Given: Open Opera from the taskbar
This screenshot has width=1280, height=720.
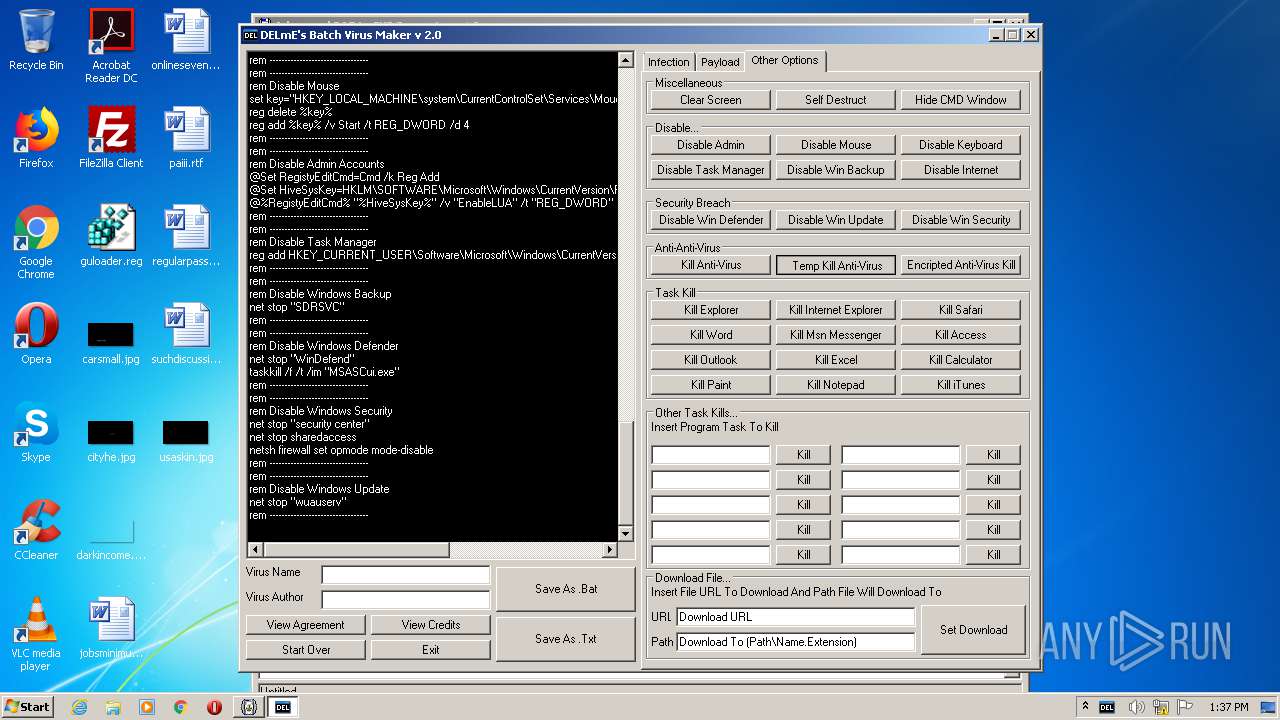Looking at the screenshot, I should [x=214, y=707].
